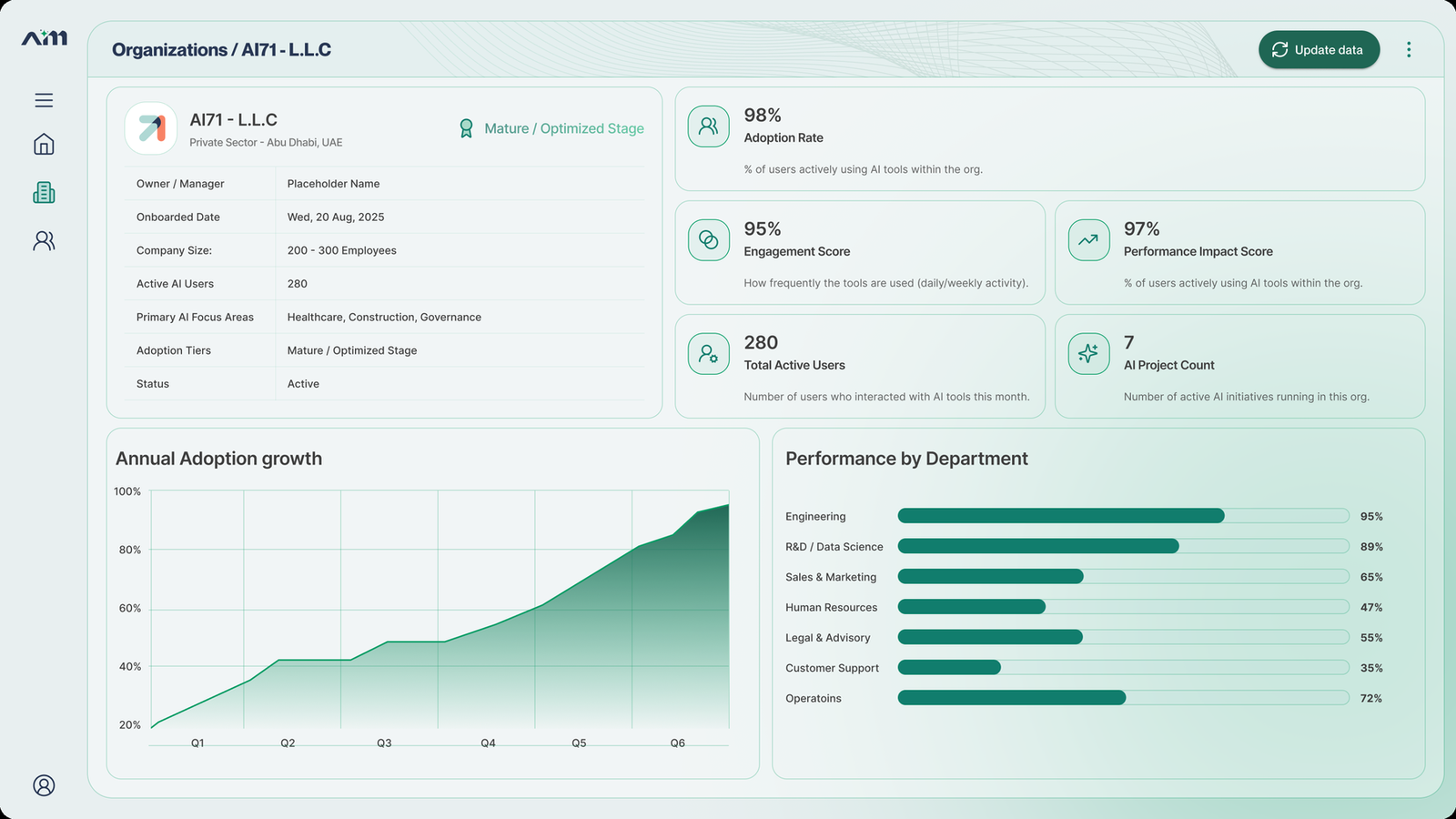Click the Customer Support progress bar
Viewport: 1456px width, 819px height.
(x=1123, y=667)
